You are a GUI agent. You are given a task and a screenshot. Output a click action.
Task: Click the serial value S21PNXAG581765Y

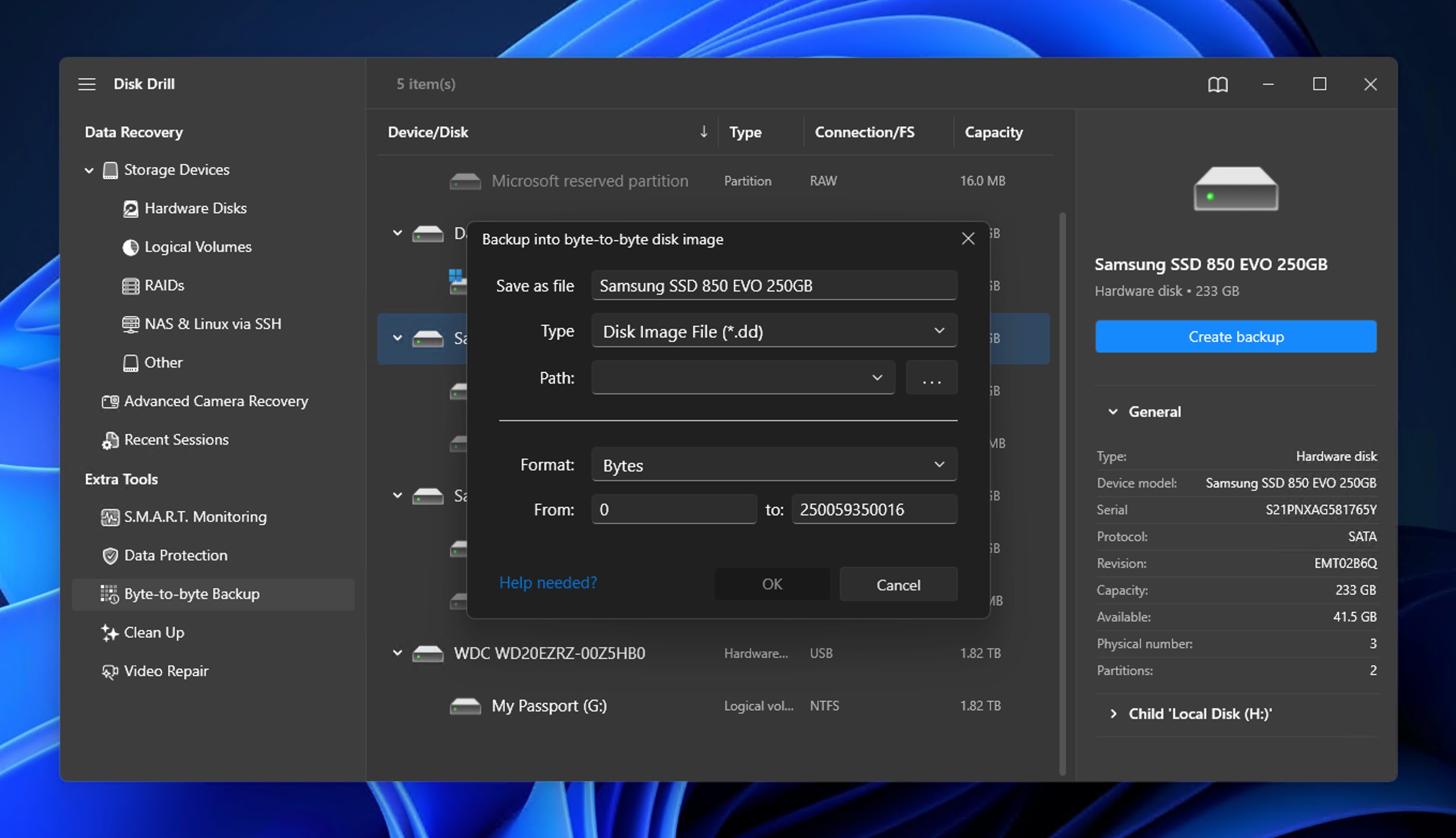[1321, 510]
